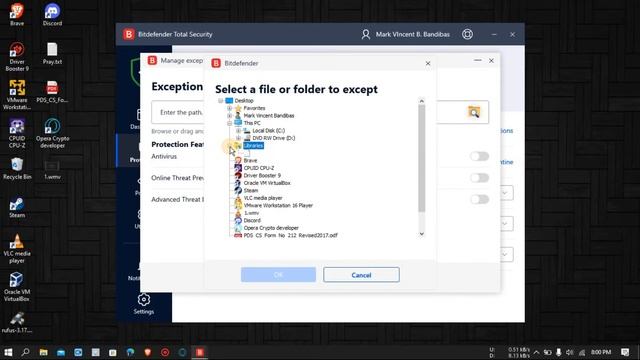640x360 pixels.
Task: Open the folder browse icon in the path field
Action: coord(474,112)
